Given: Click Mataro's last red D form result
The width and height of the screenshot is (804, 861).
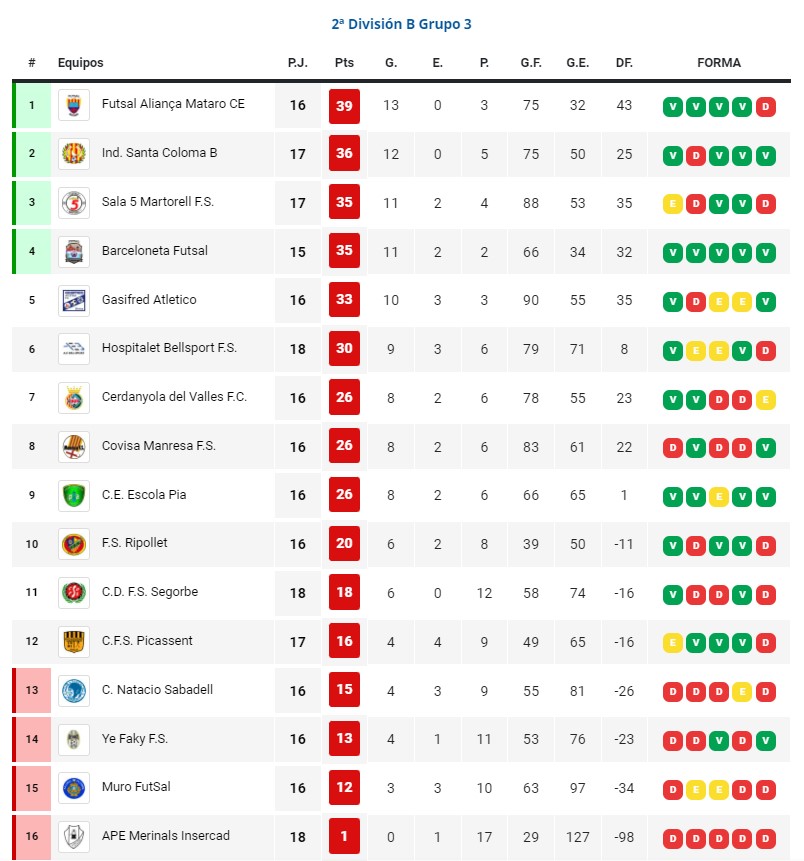Looking at the screenshot, I should coord(766,107).
